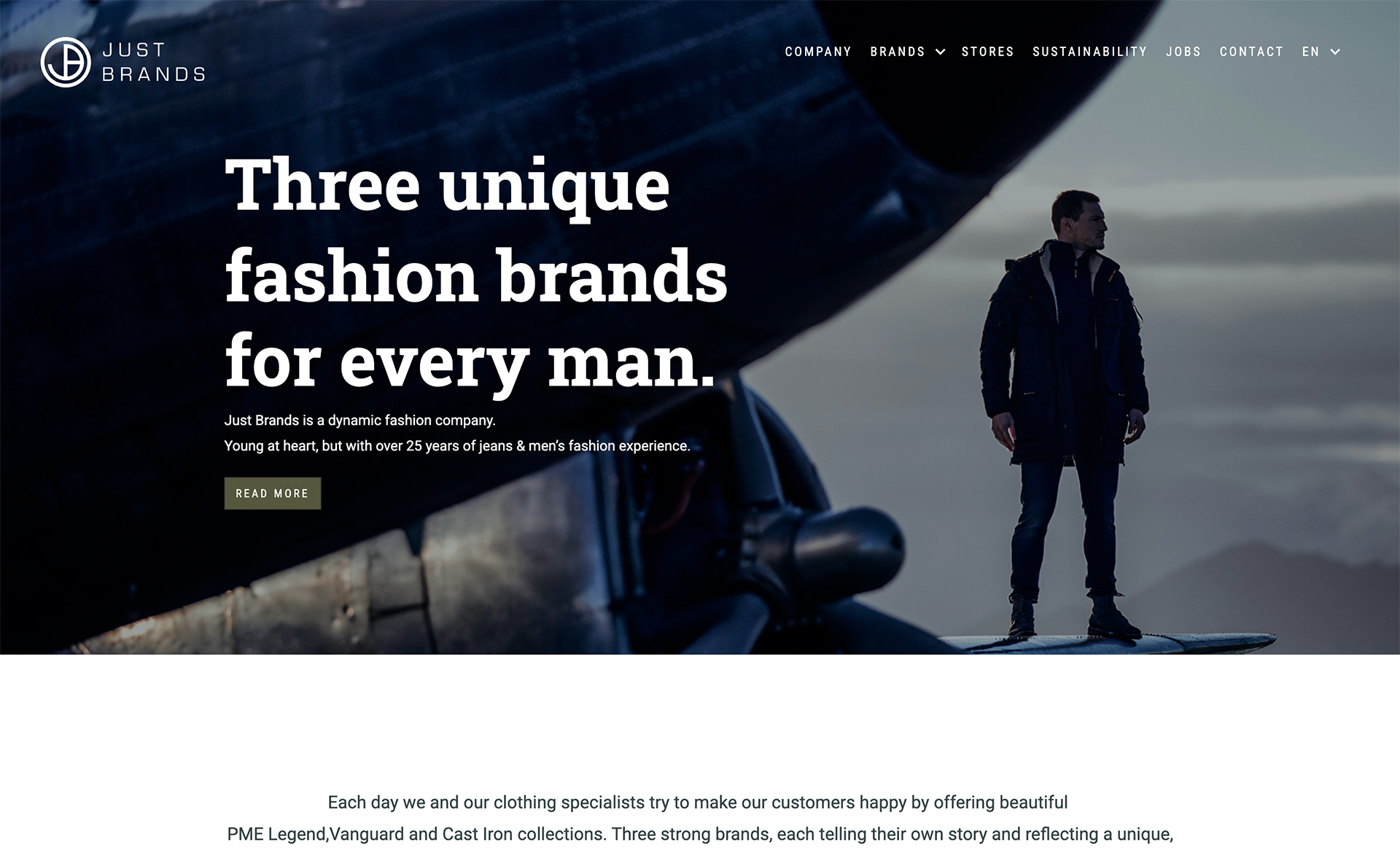This screenshot has height=852, width=1400.
Task: Click the 'Young at heart' tagline sentence
Action: 457,445
